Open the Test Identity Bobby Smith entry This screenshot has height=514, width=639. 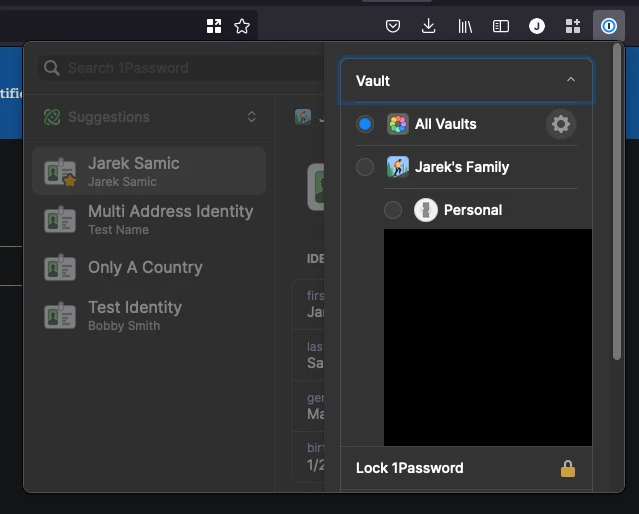[149, 316]
